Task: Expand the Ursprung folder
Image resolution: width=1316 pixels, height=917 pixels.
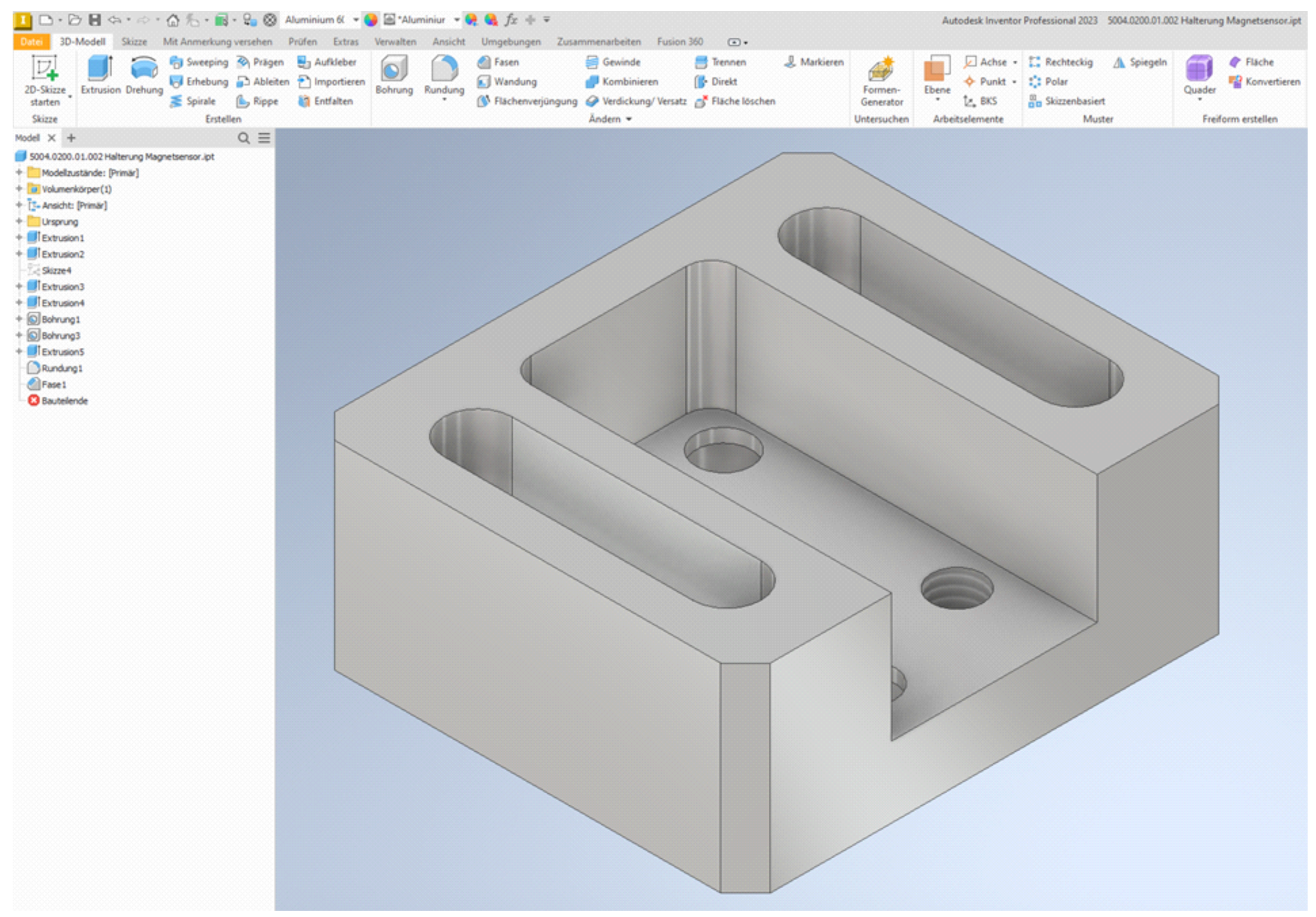Action: (19, 221)
